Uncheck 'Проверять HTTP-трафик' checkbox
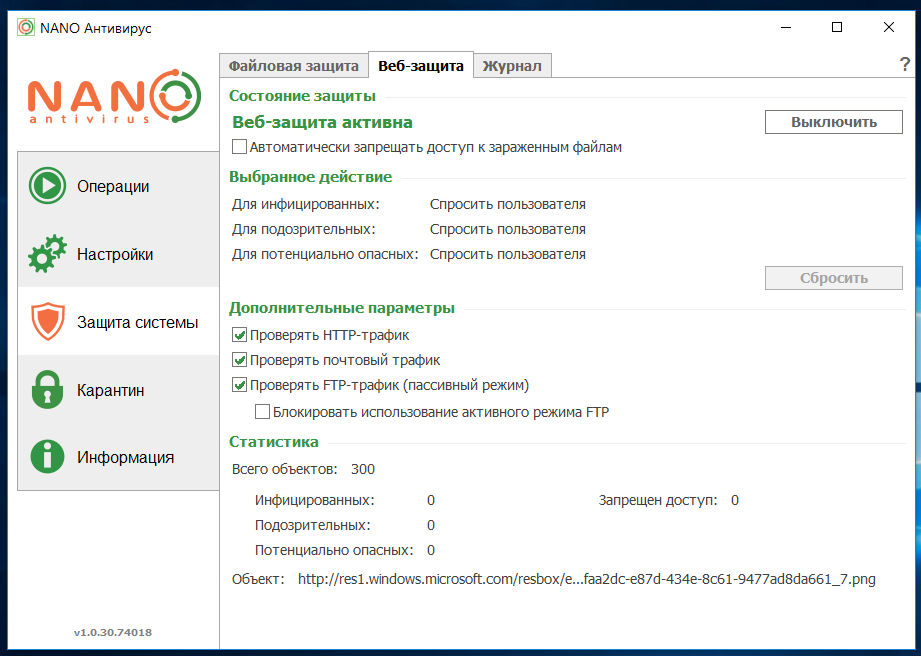The height and width of the screenshot is (656, 921). (x=239, y=335)
